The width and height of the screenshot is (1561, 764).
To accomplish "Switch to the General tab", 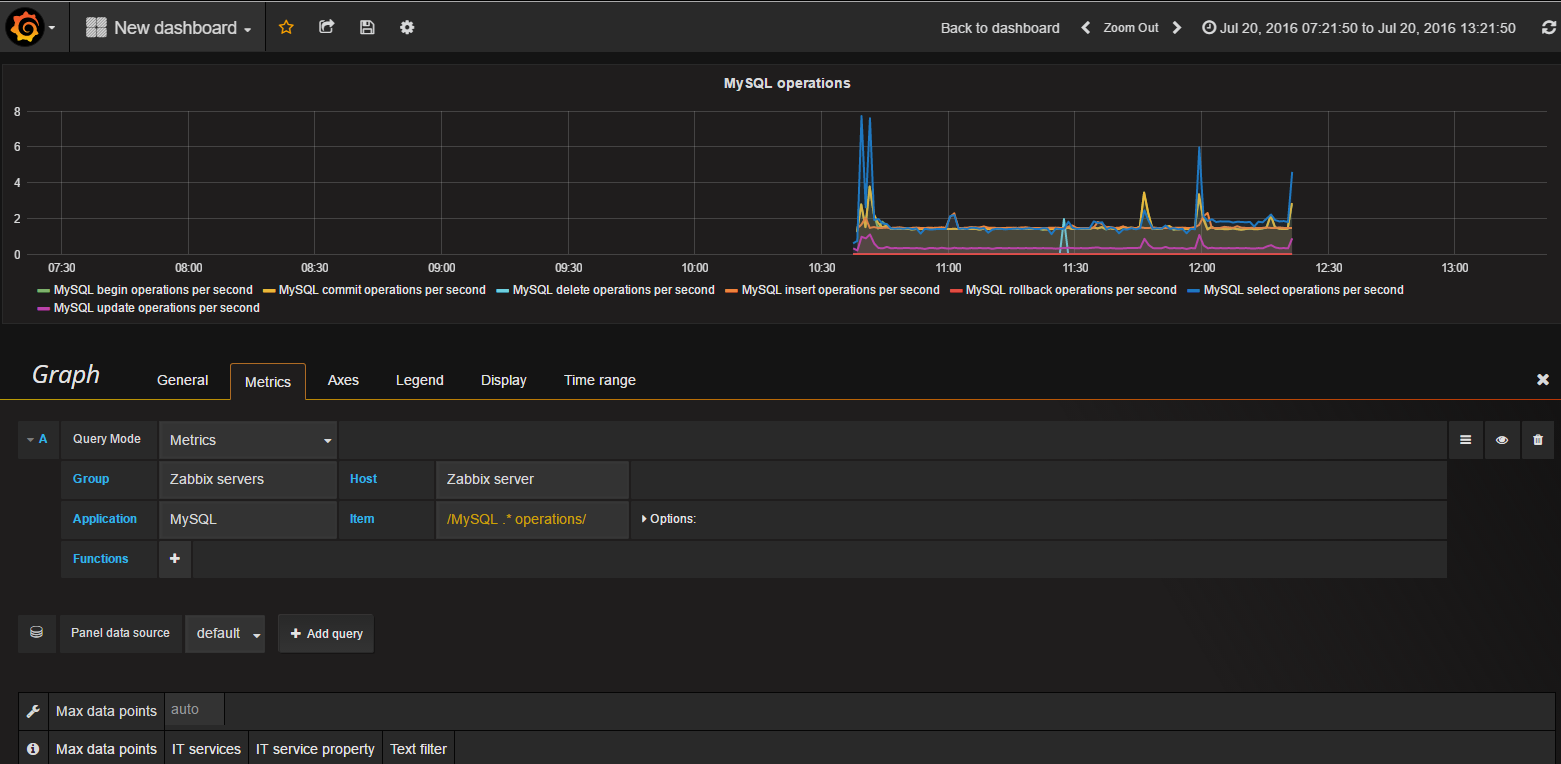I will 183,380.
